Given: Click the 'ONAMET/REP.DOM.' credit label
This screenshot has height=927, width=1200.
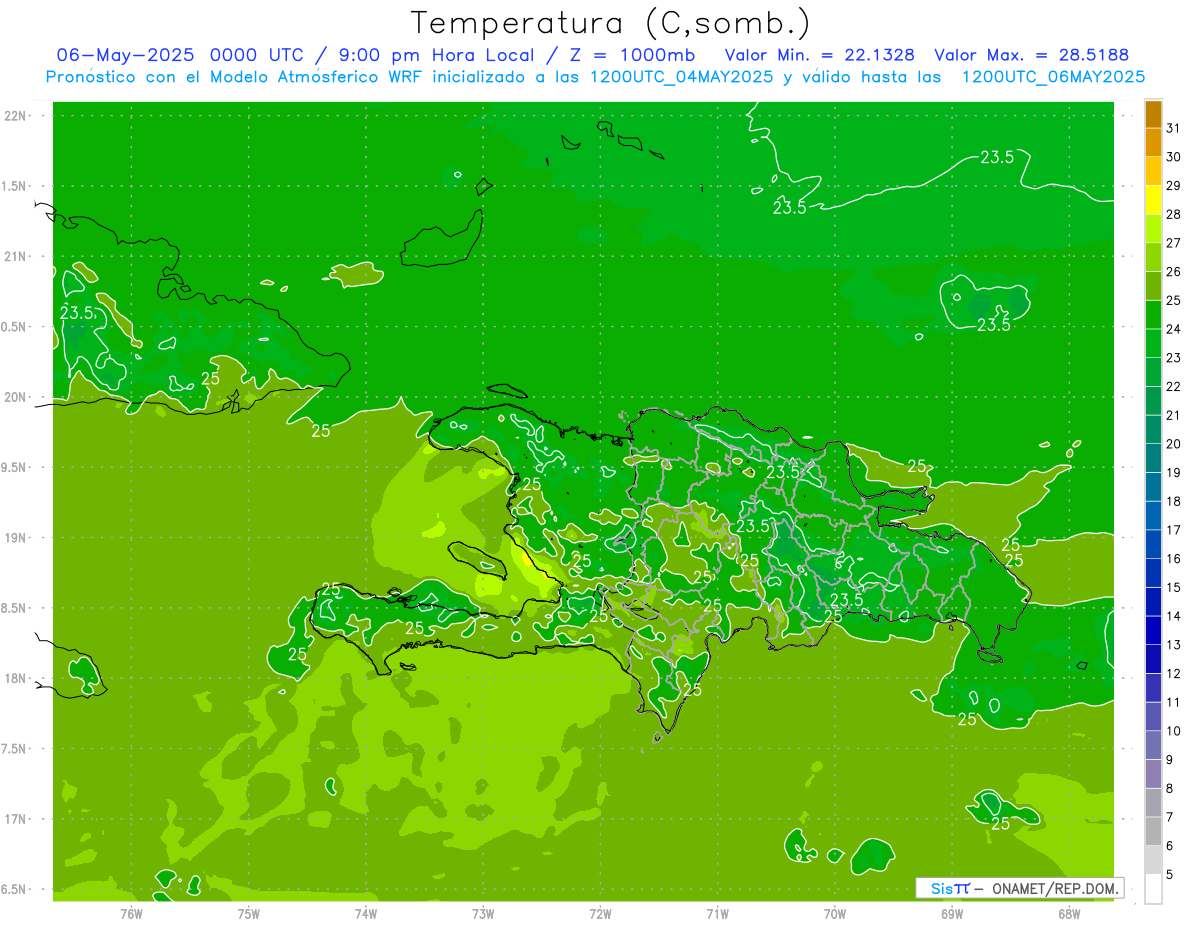Looking at the screenshot, I should (x=1057, y=888).
